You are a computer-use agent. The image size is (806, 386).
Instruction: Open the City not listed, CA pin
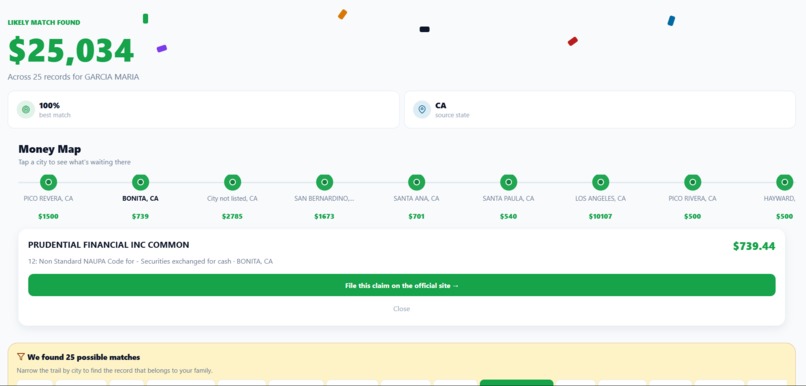click(x=232, y=182)
